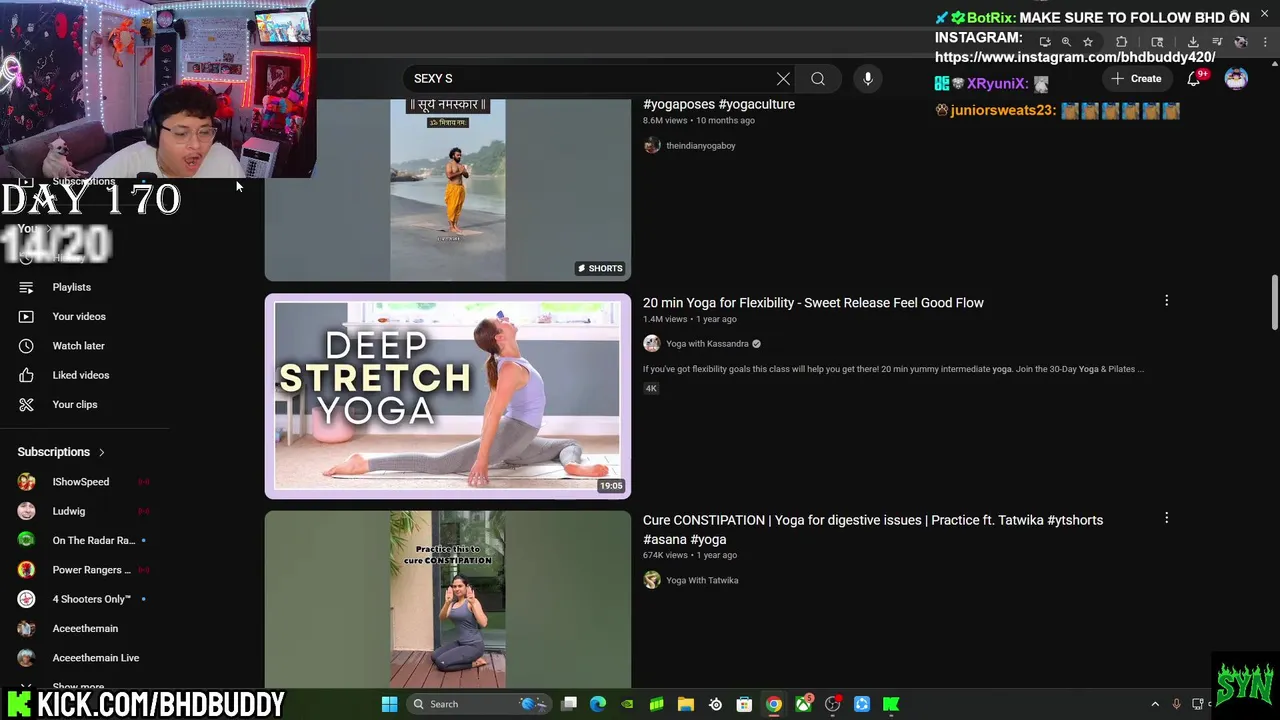Open the YouTube account avatar menu
This screenshot has width=1280, height=720.
1236,79
